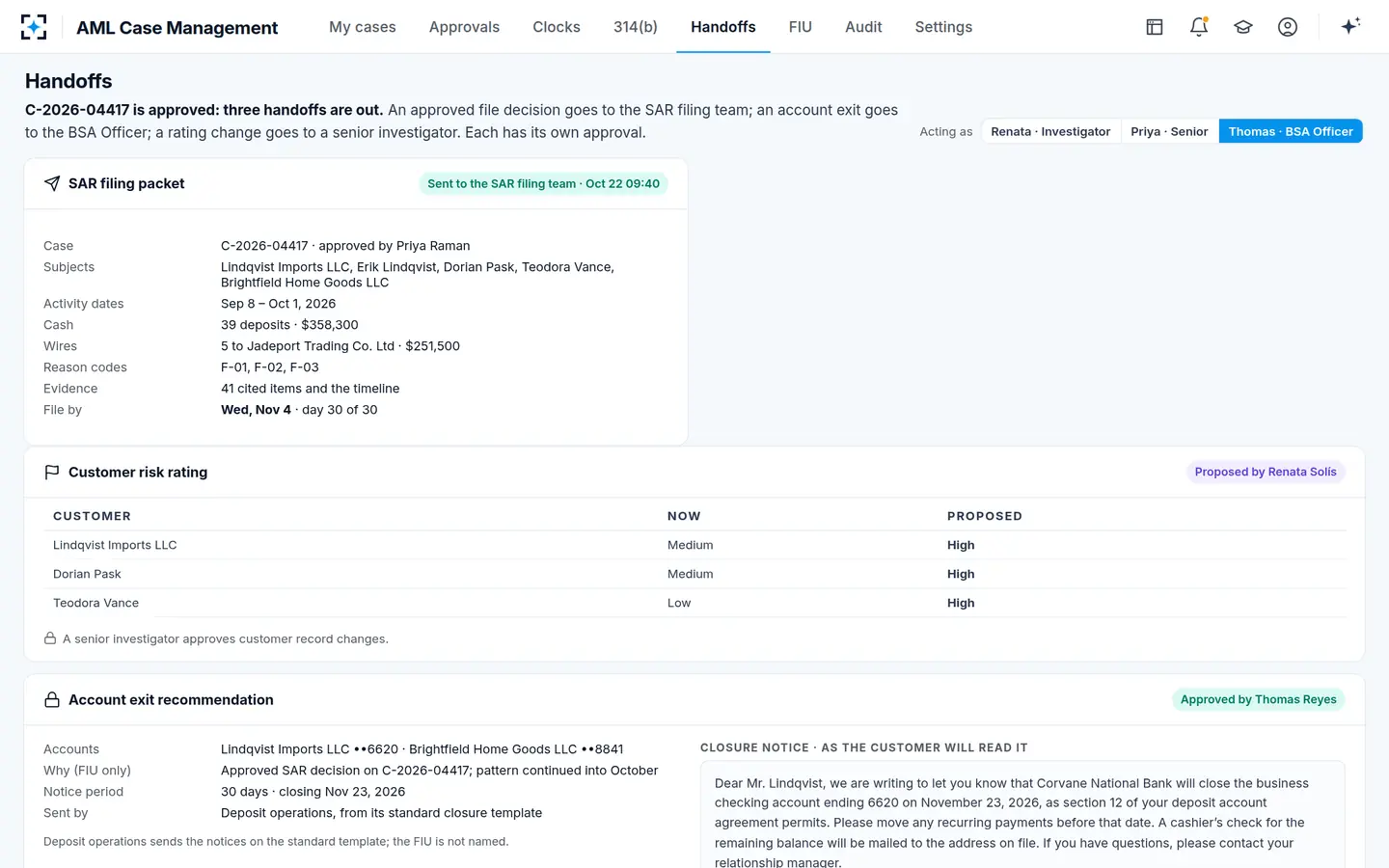Open the user profile icon
This screenshot has width=1389, height=868.
point(1288,27)
